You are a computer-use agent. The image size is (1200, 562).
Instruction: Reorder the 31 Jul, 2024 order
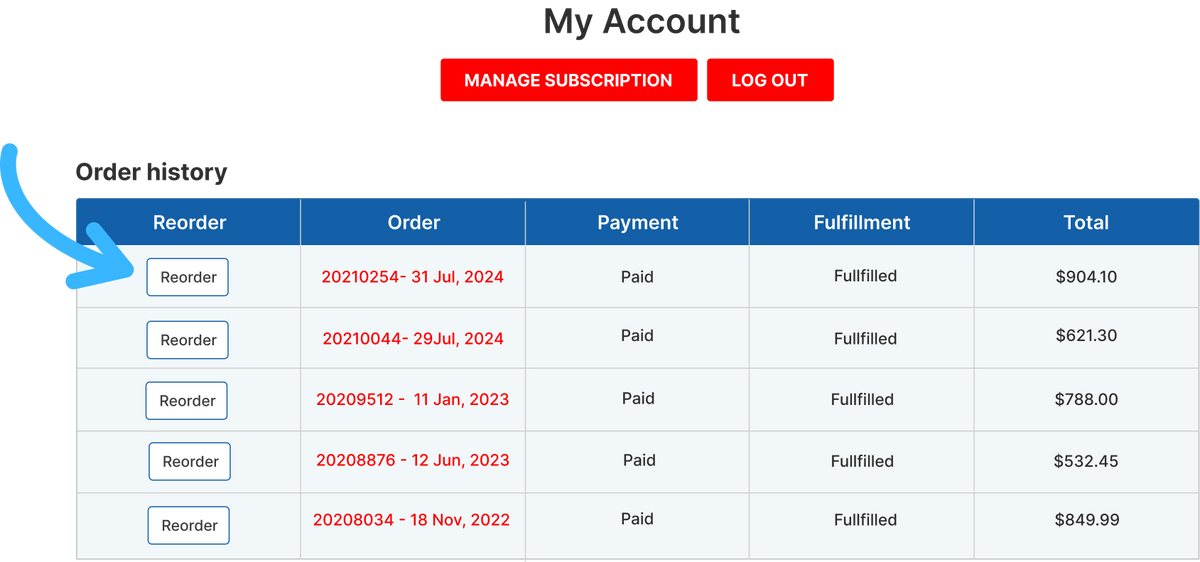click(188, 277)
